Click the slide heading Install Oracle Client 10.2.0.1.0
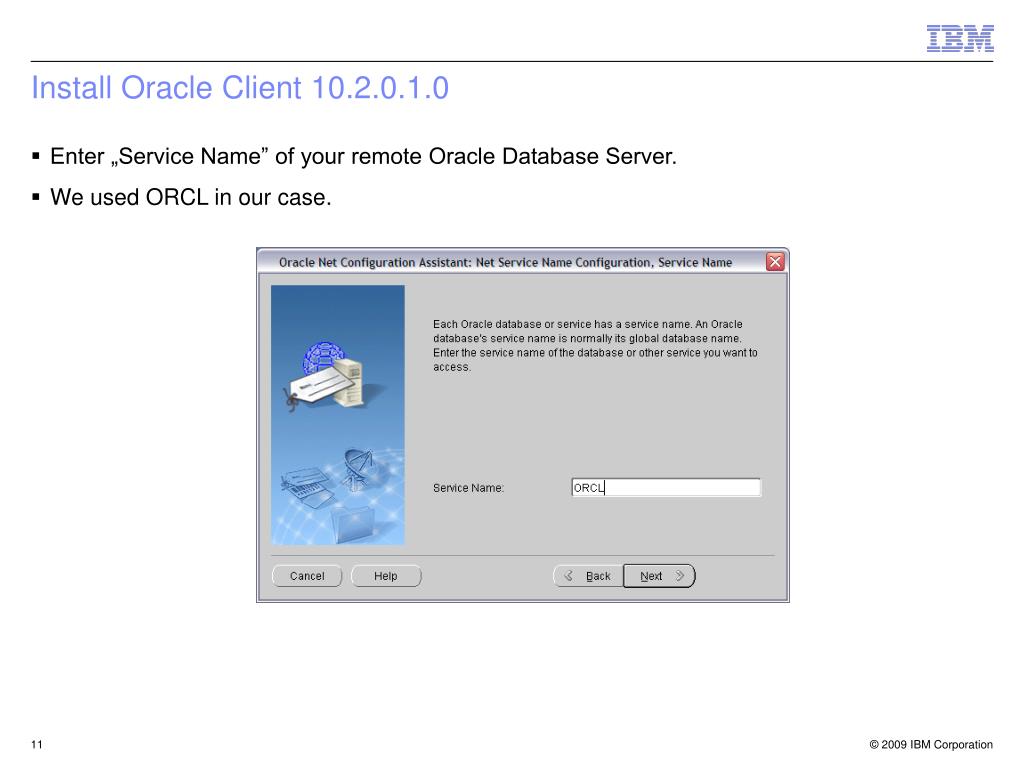 click(240, 88)
